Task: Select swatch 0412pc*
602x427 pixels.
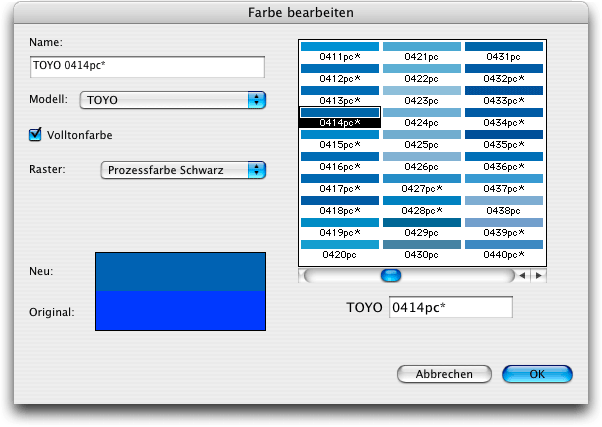Action: click(340, 73)
